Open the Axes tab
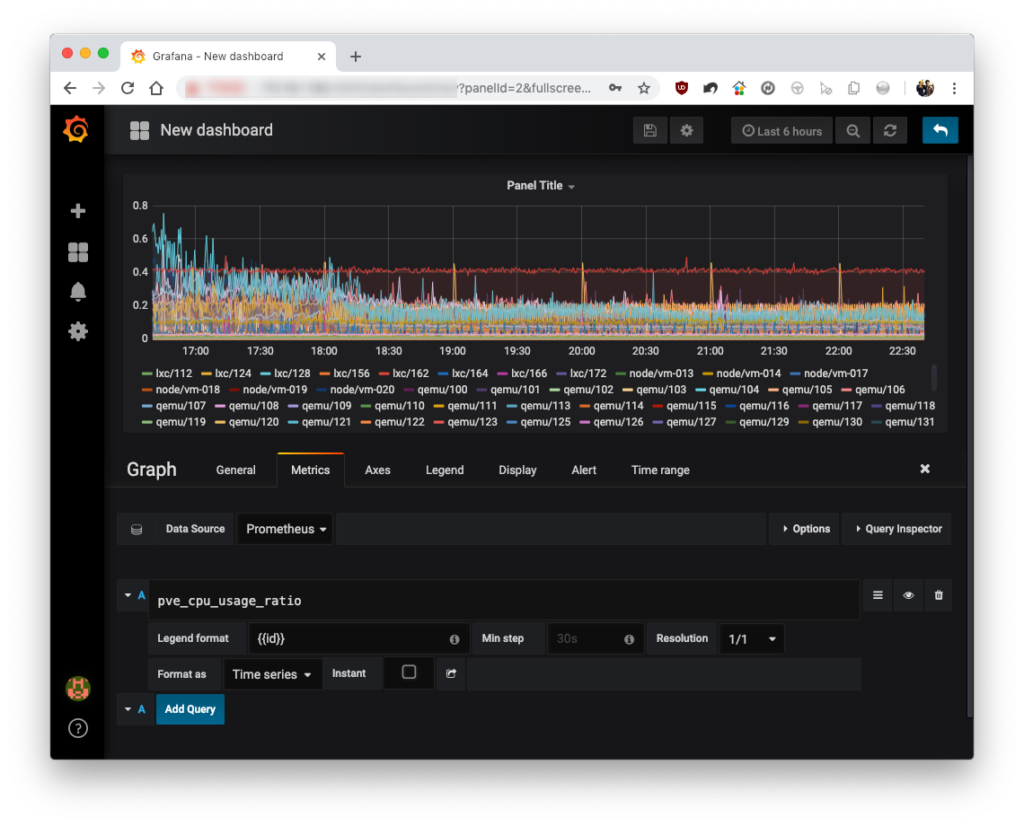This screenshot has width=1024, height=826. (377, 470)
